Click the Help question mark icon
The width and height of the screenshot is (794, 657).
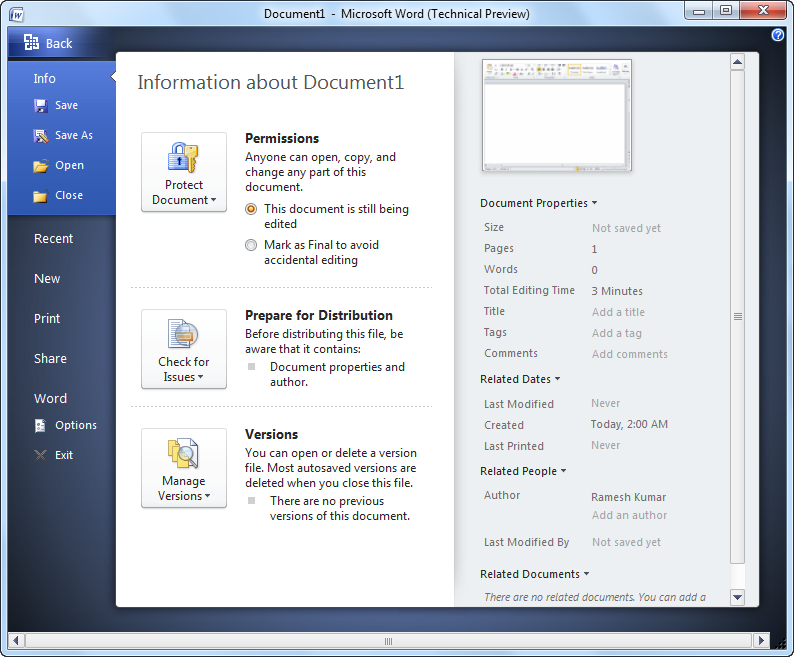[778, 35]
